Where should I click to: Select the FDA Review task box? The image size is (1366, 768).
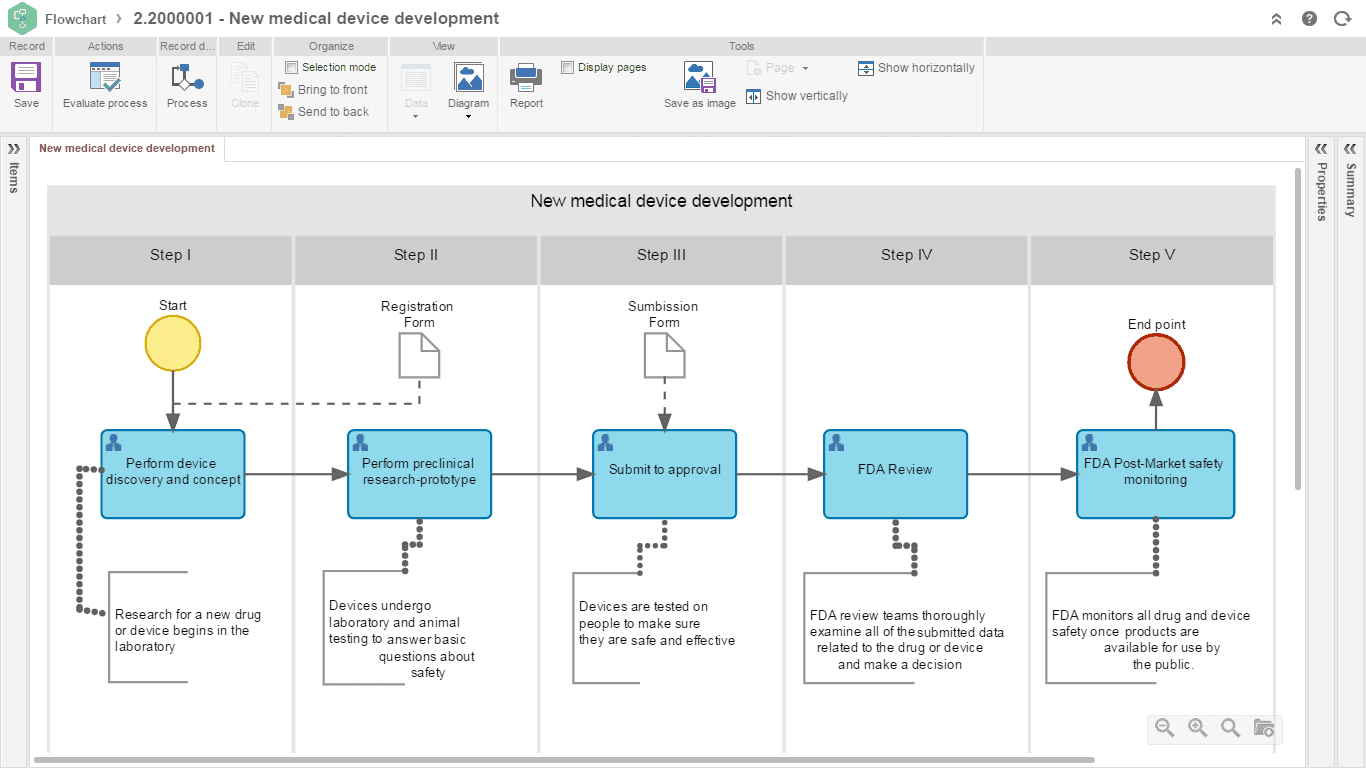(895, 474)
